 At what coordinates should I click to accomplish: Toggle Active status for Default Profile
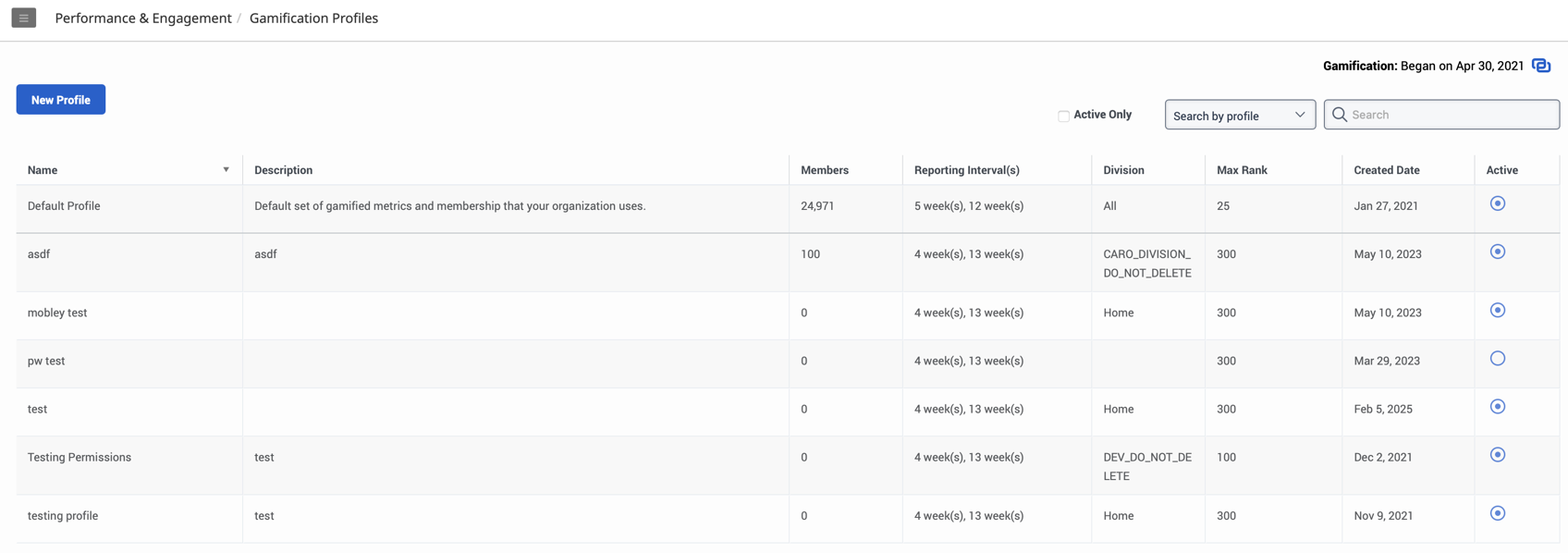1497,203
